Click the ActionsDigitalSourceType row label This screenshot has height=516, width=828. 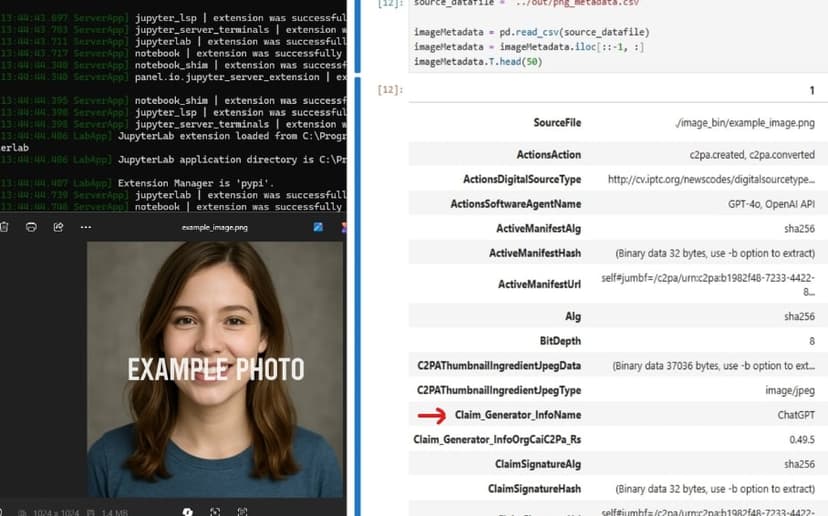point(522,179)
